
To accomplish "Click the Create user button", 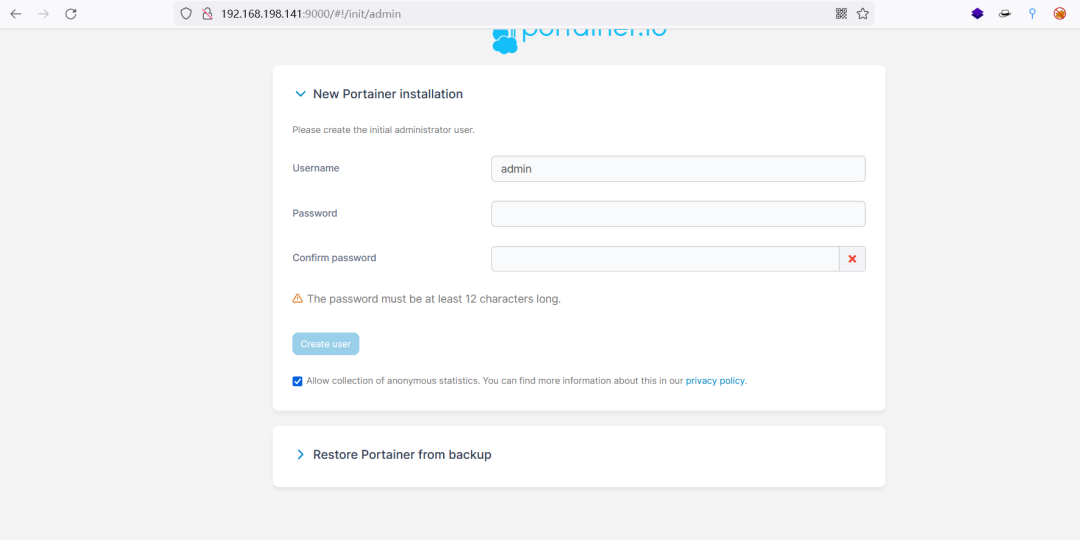I will (x=326, y=344).
